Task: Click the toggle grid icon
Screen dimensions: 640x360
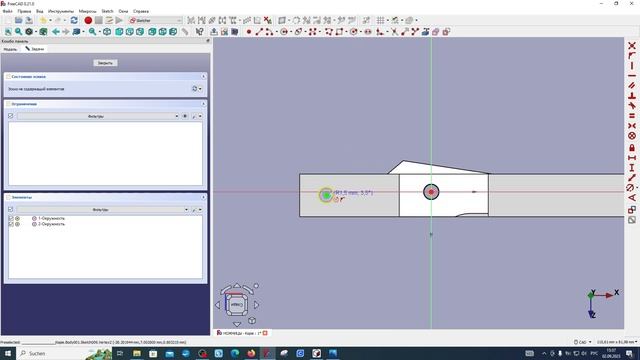Action: [x=380, y=20]
